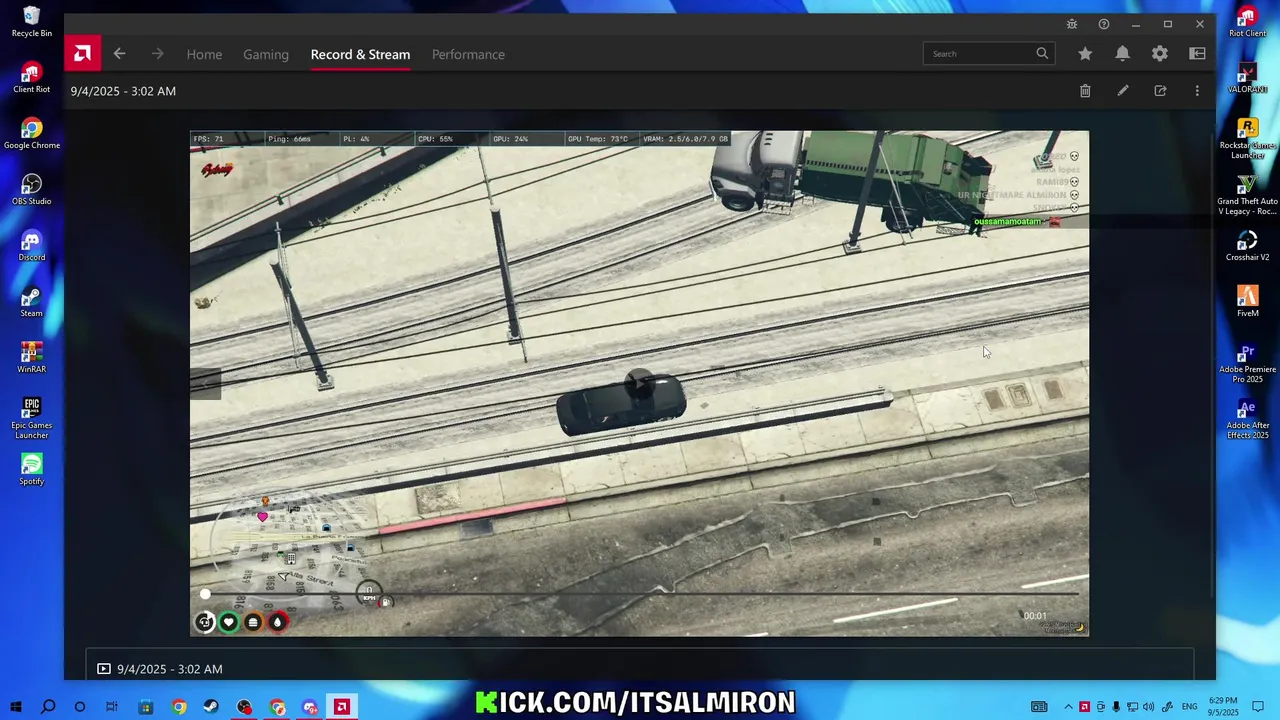Click the video preview to play
Screen dimensions: 1280x720
pos(639,383)
